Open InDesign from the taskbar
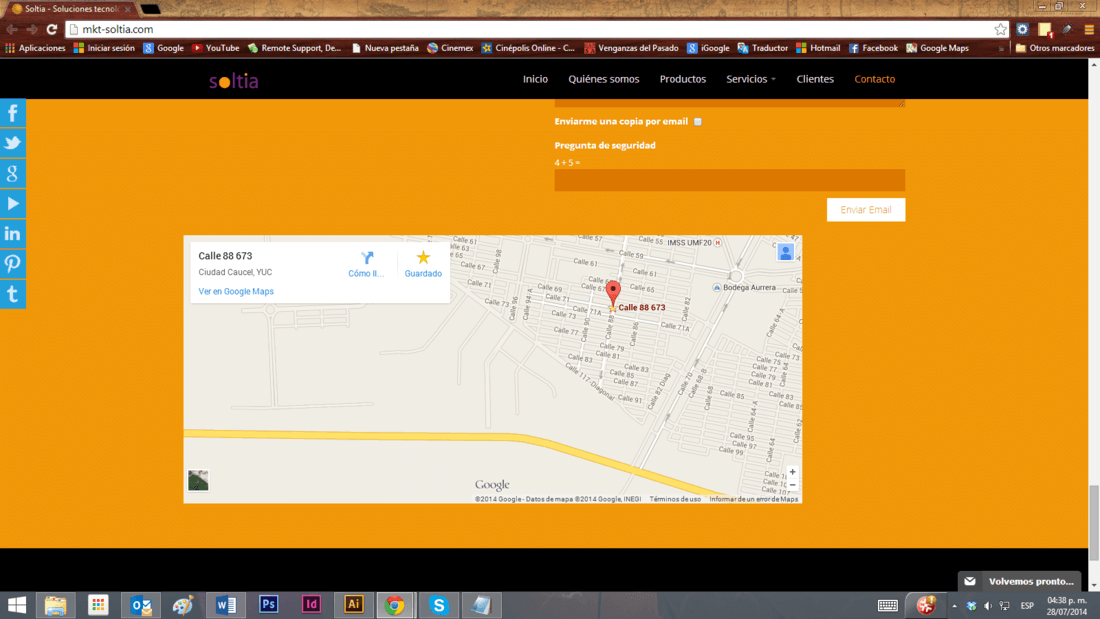Image resolution: width=1100 pixels, height=619 pixels. point(311,604)
